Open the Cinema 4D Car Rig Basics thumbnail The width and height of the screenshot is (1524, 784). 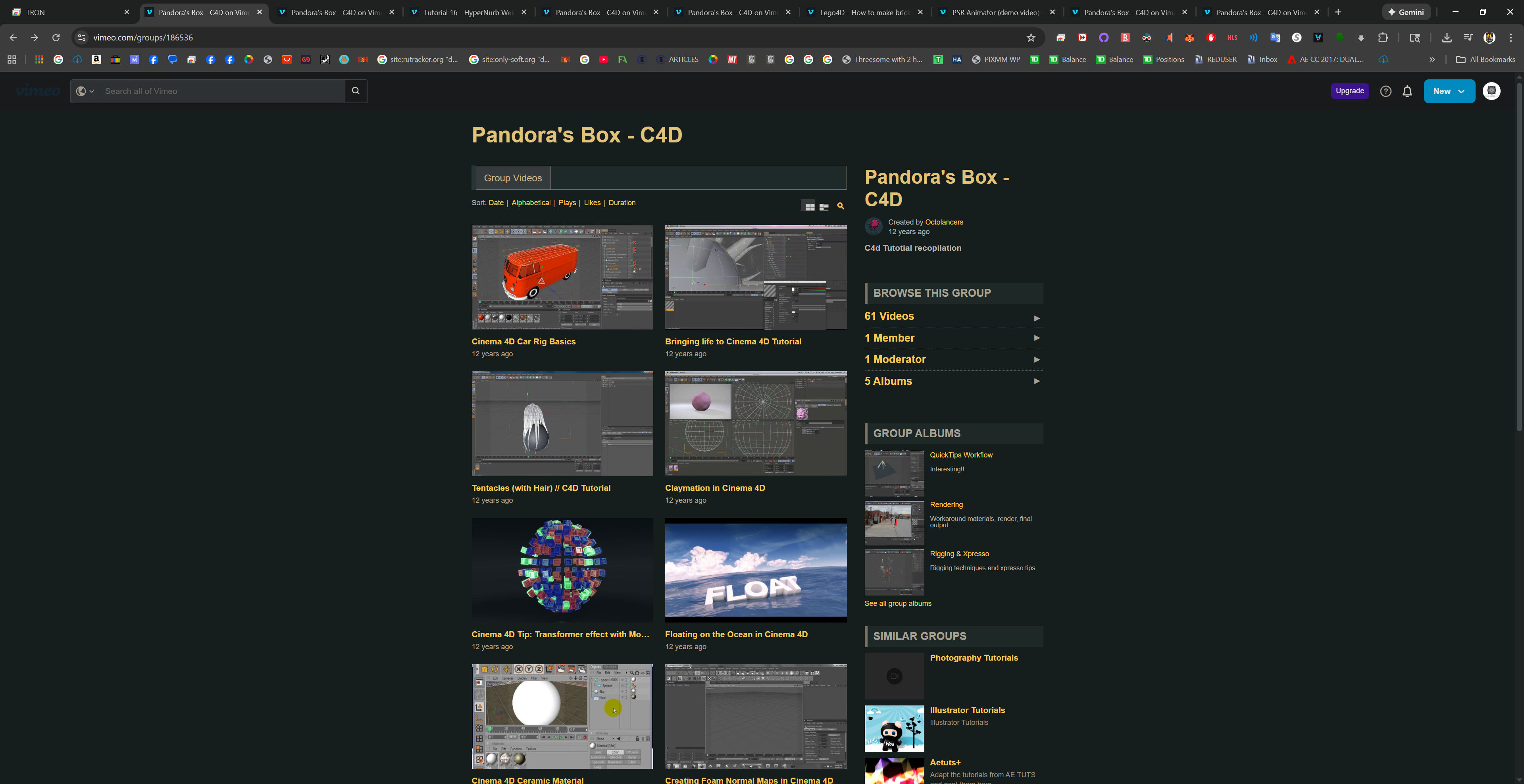click(562, 277)
